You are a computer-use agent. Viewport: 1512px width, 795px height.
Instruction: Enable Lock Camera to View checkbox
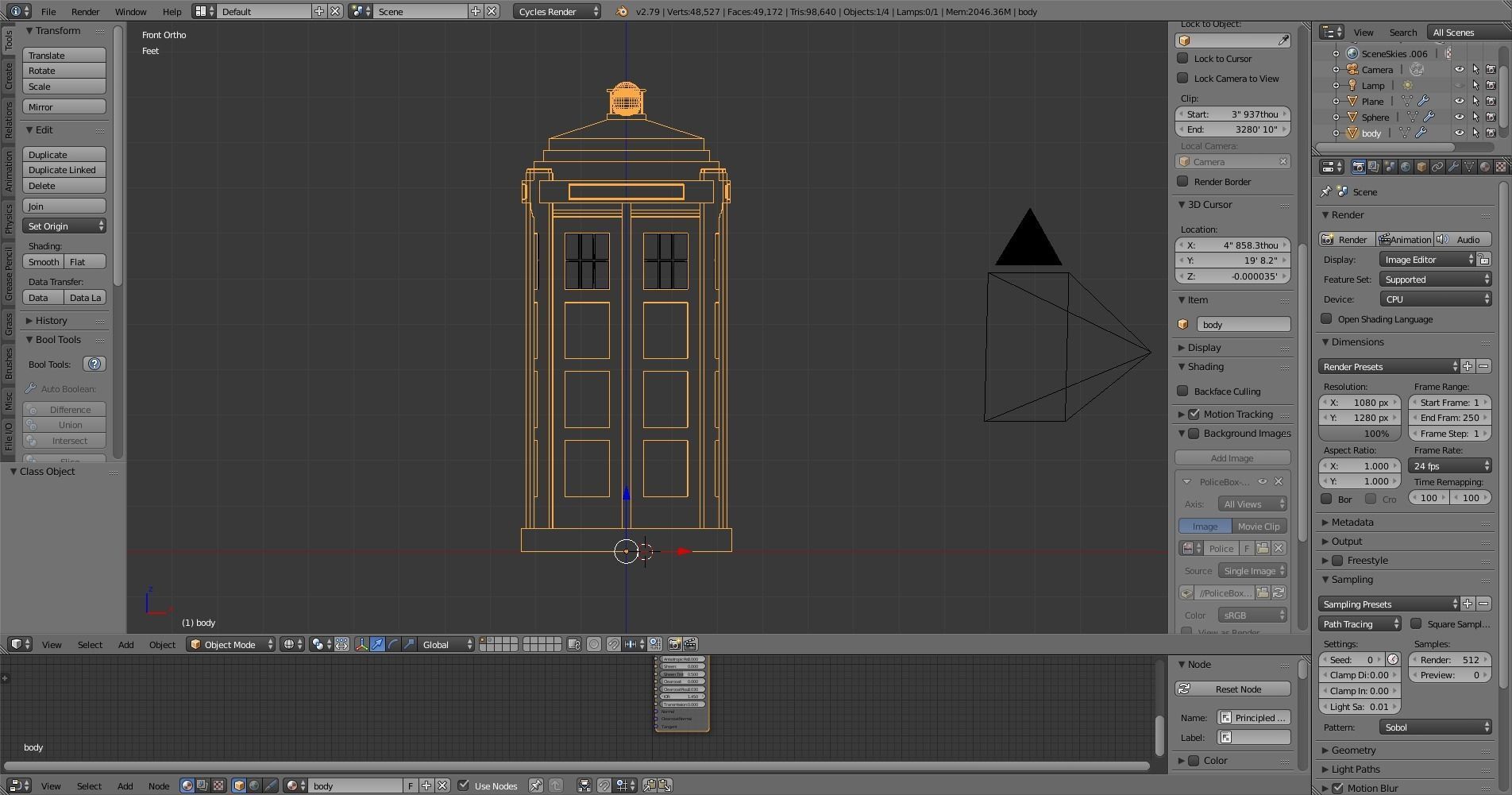click(1182, 78)
